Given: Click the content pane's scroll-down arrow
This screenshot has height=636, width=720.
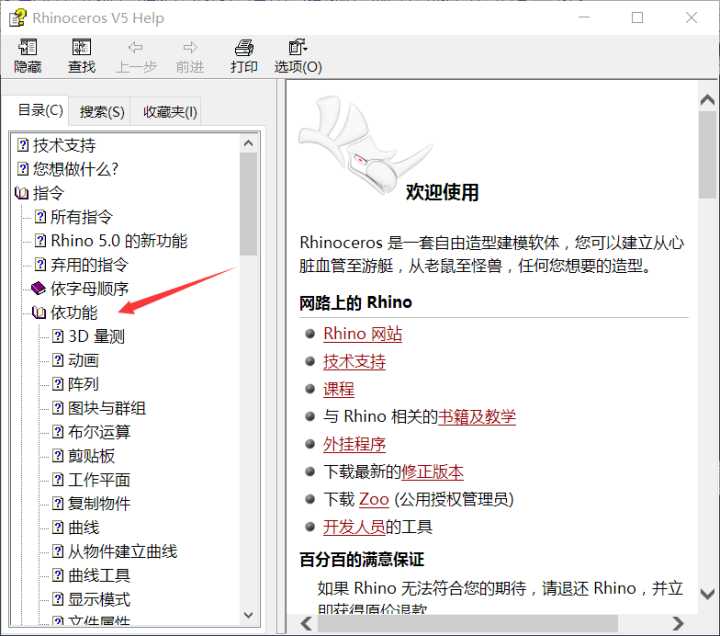Looking at the screenshot, I should click(708, 594).
